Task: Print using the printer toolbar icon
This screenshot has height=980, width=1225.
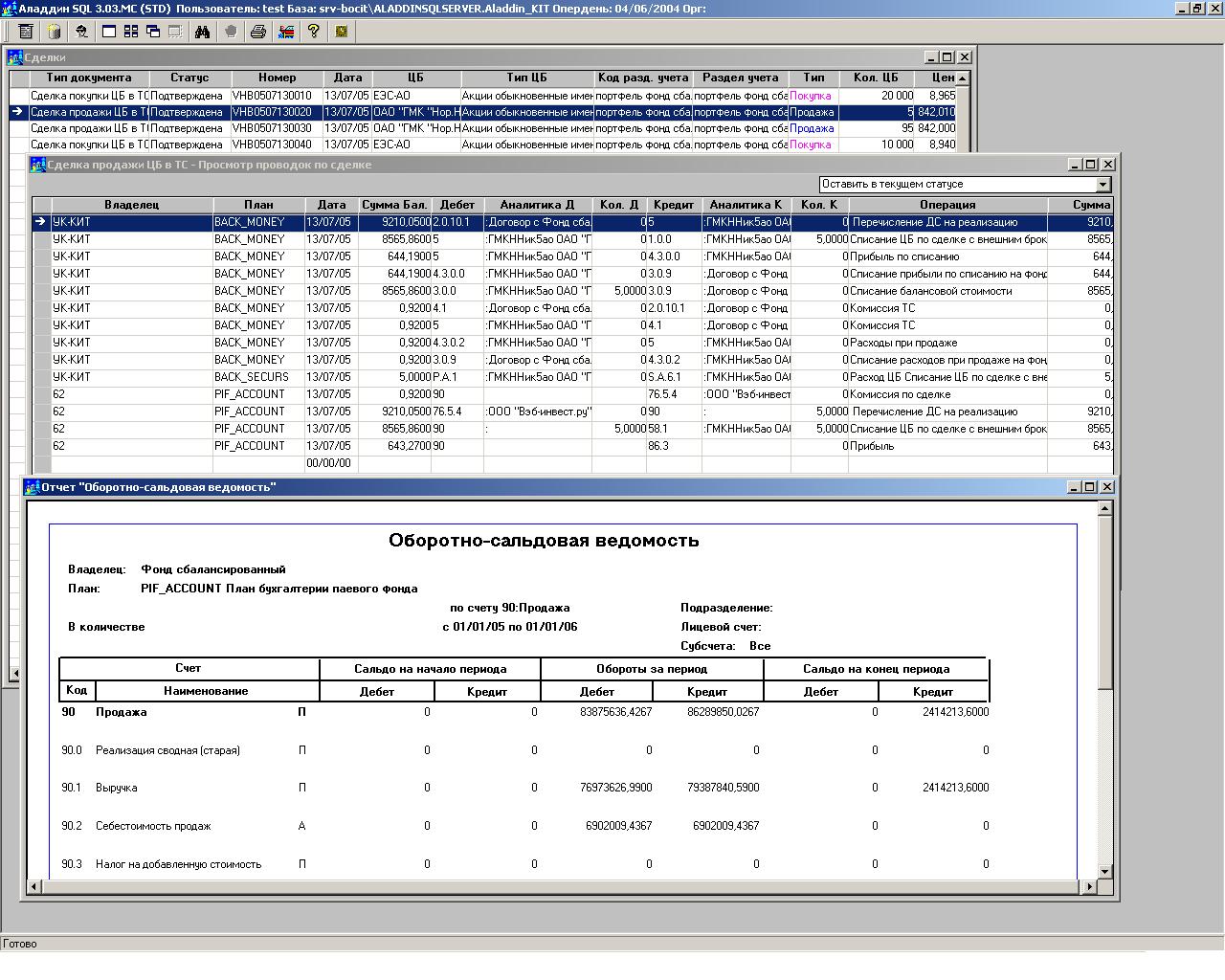Action: (257, 32)
